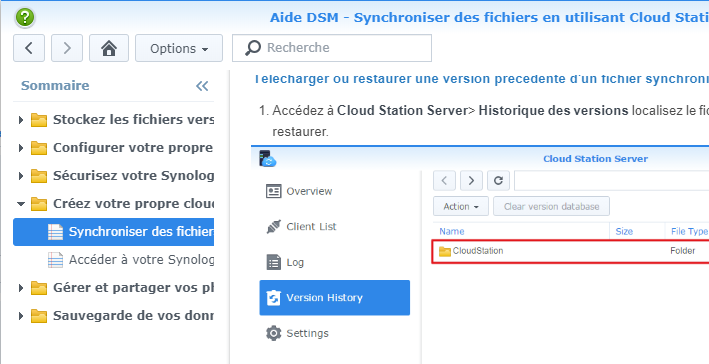
Task: Click the Accéder à votre Synology document icon
Action: click(x=55, y=260)
